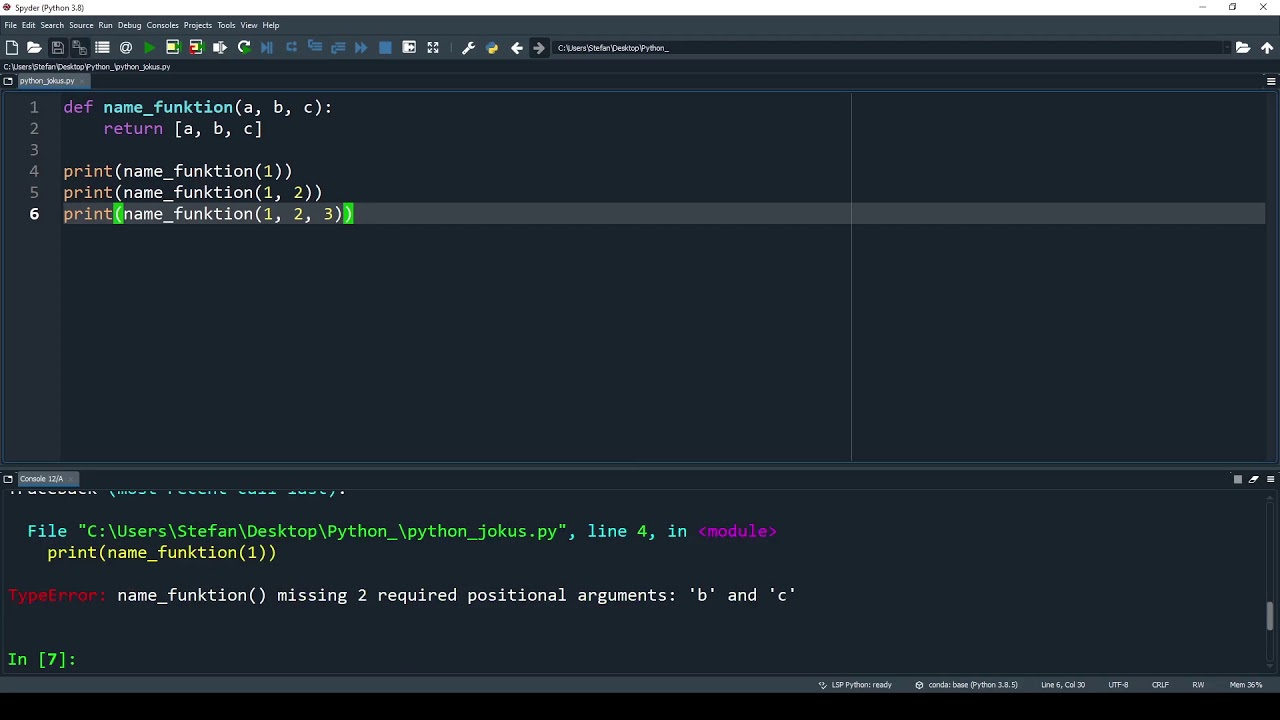Maximize the current pane

(x=409, y=47)
